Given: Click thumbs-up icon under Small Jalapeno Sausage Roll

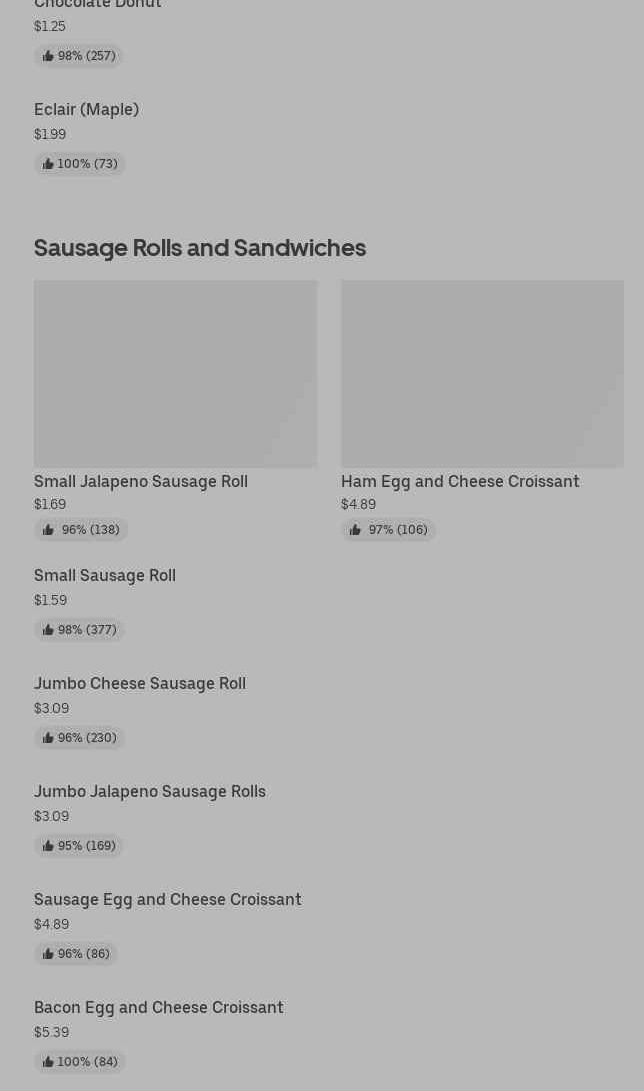Looking at the screenshot, I should 48,530.
